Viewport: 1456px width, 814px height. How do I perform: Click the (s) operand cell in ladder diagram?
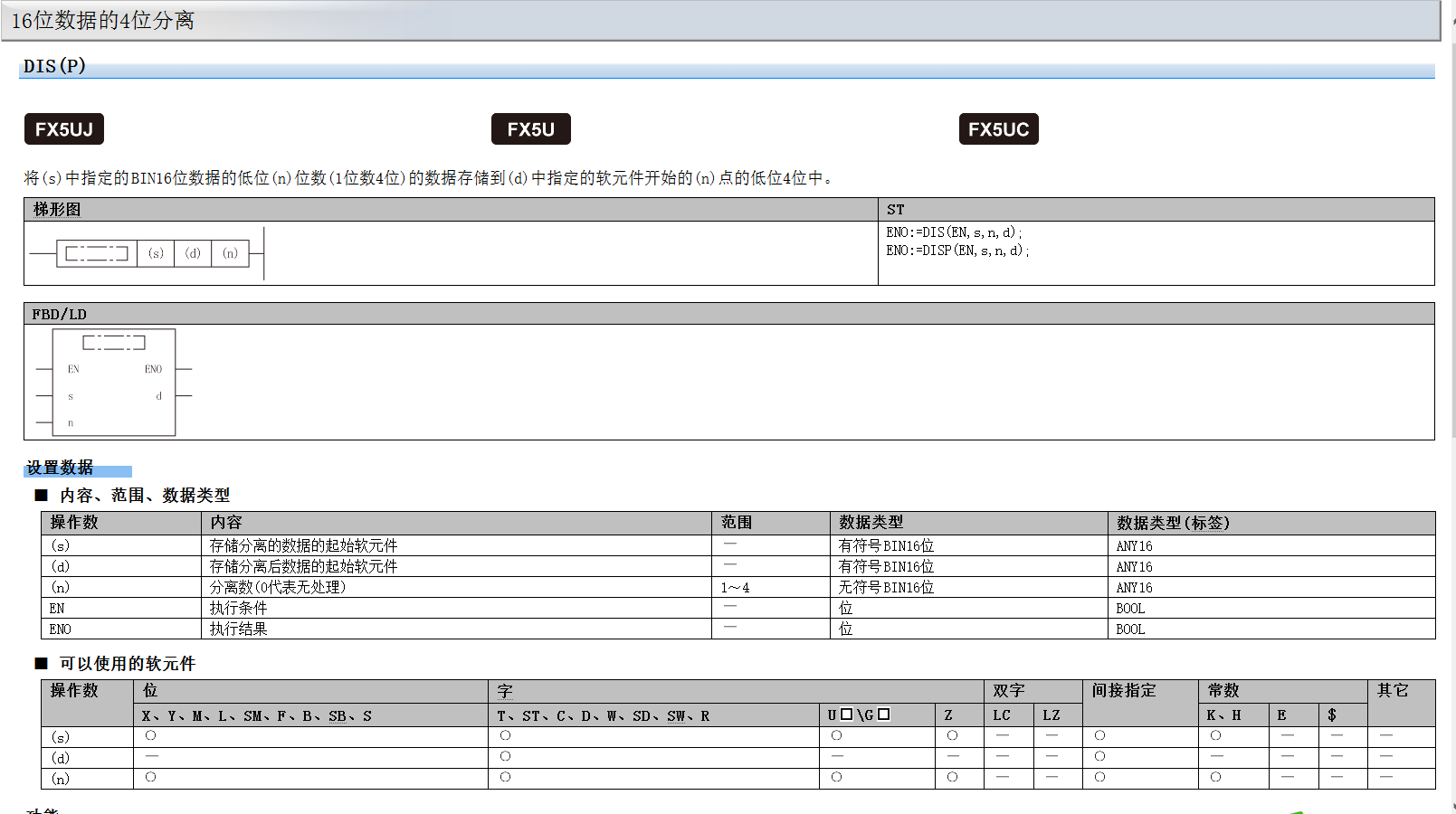156,253
